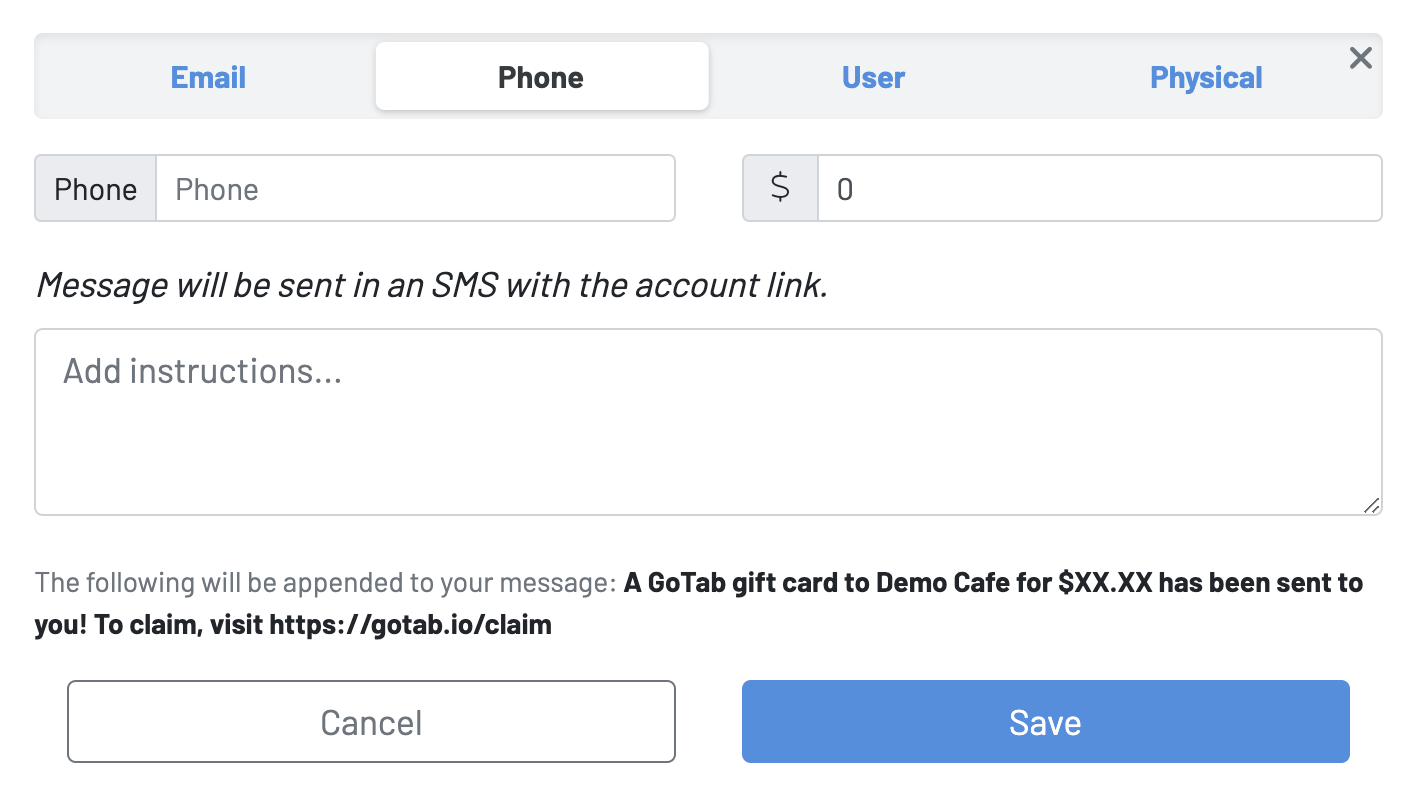Click the dollar sign addon icon

click(x=780, y=189)
